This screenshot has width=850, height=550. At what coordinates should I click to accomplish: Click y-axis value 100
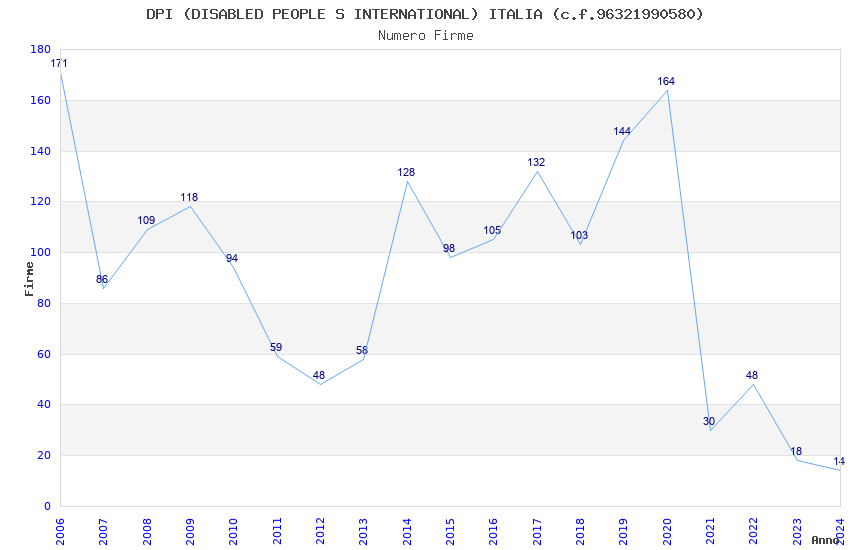point(41,252)
